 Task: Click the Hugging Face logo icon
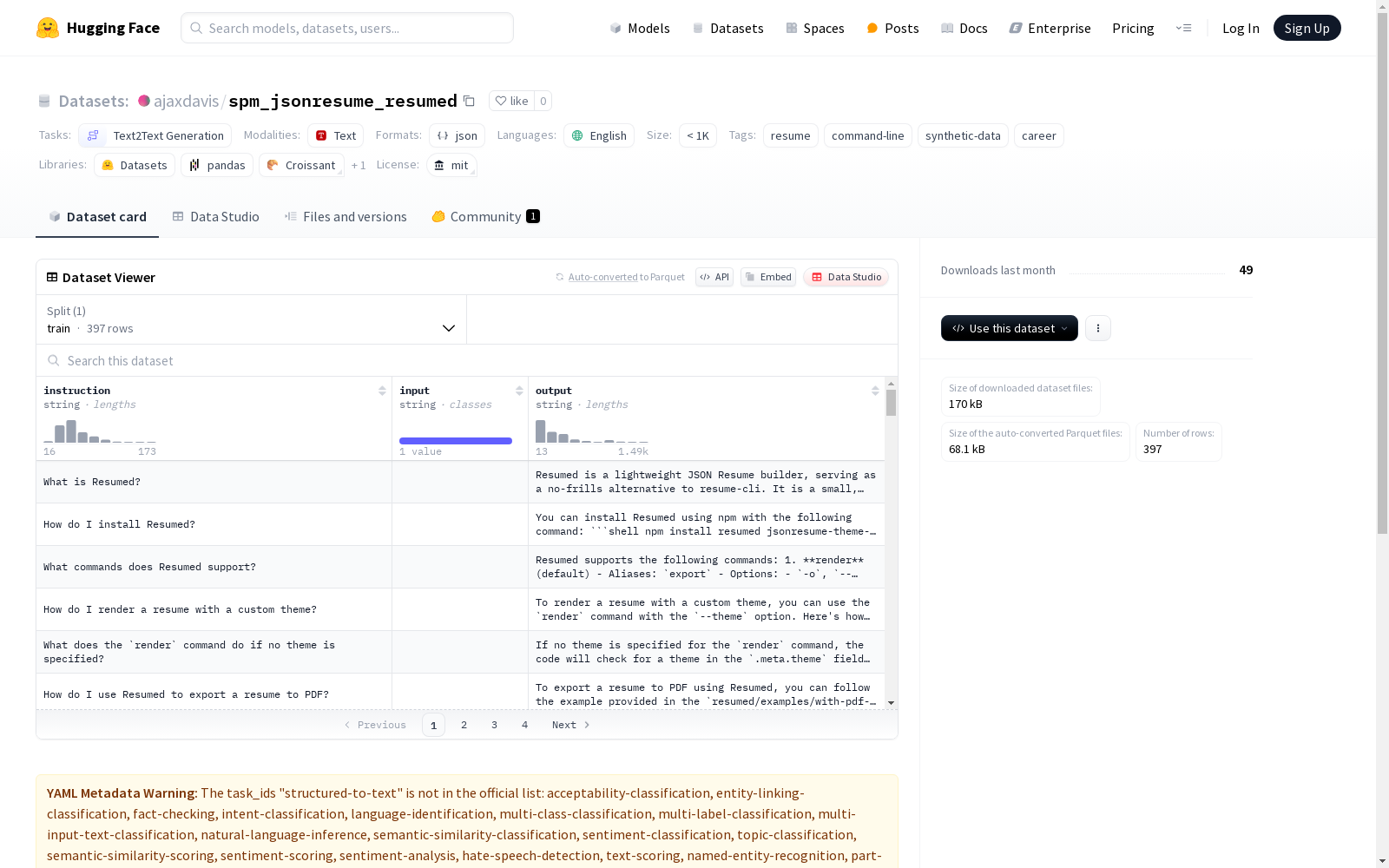click(x=48, y=28)
